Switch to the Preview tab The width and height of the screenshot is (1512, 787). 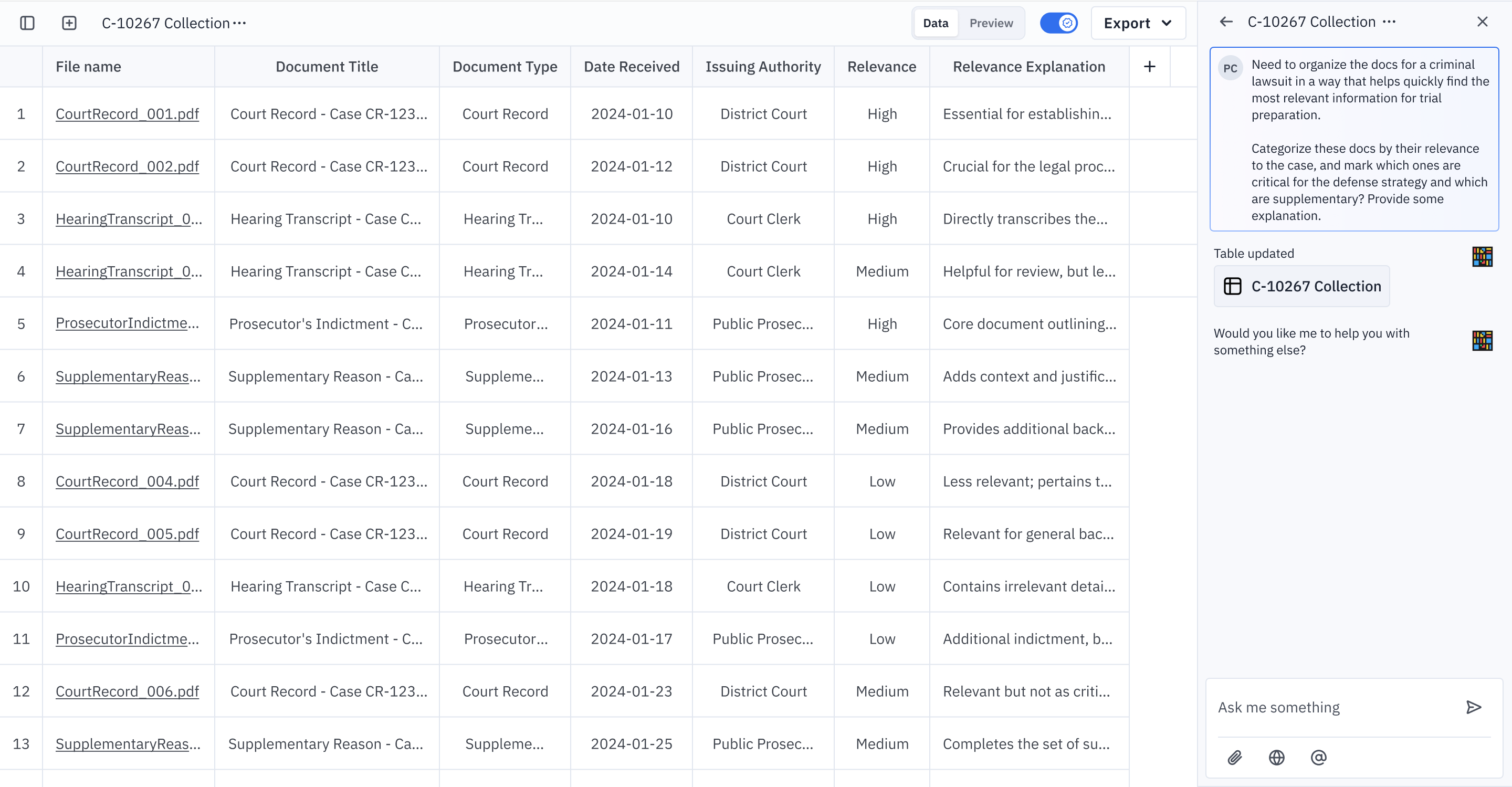click(991, 23)
